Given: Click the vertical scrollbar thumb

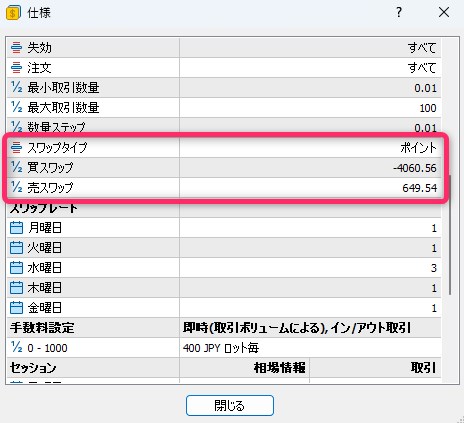Looking at the screenshot, I should click(449, 234).
